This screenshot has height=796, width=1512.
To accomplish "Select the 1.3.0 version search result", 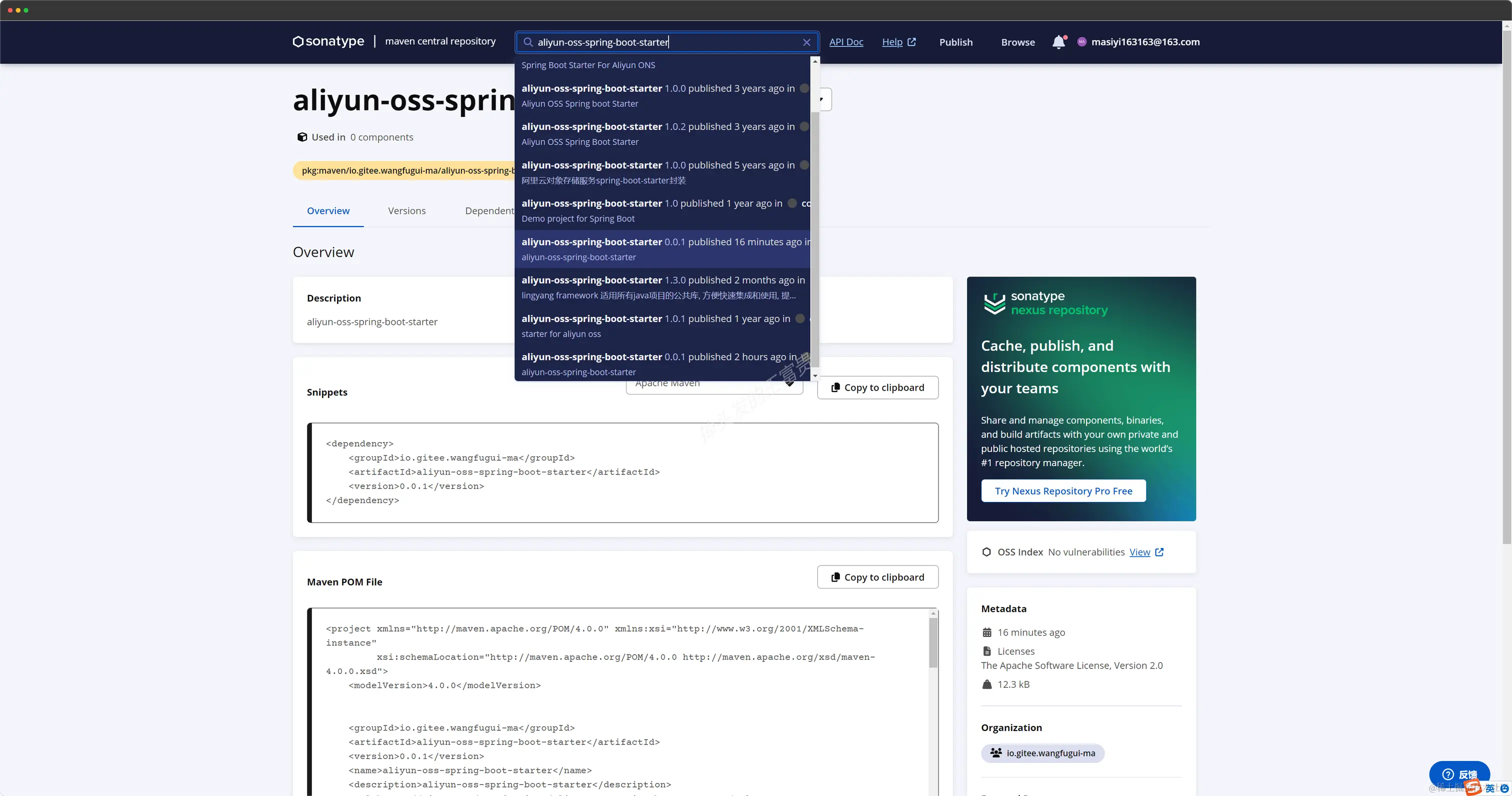I will coord(662,287).
